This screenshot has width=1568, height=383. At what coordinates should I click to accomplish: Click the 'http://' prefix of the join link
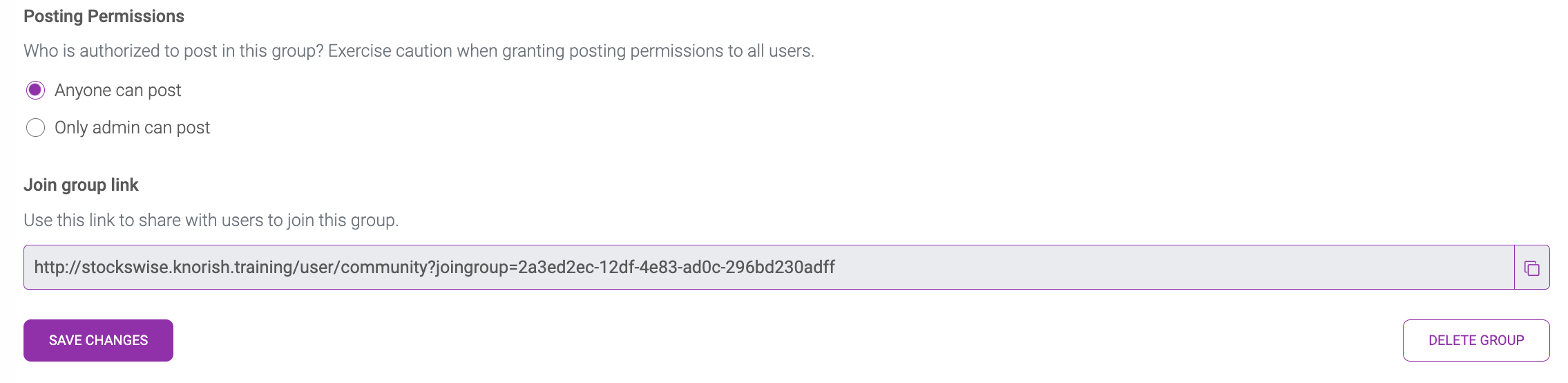(x=57, y=268)
